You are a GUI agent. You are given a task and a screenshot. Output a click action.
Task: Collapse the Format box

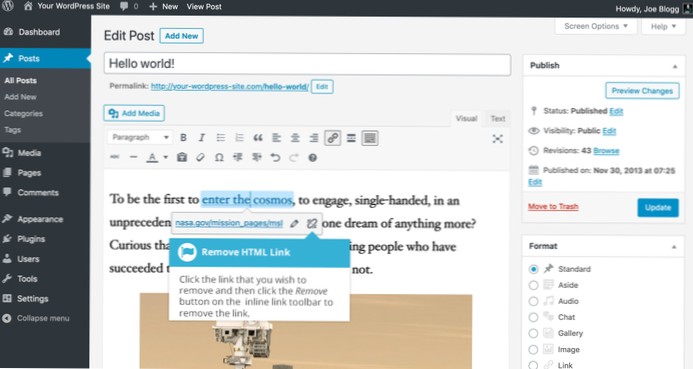(674, 247)
